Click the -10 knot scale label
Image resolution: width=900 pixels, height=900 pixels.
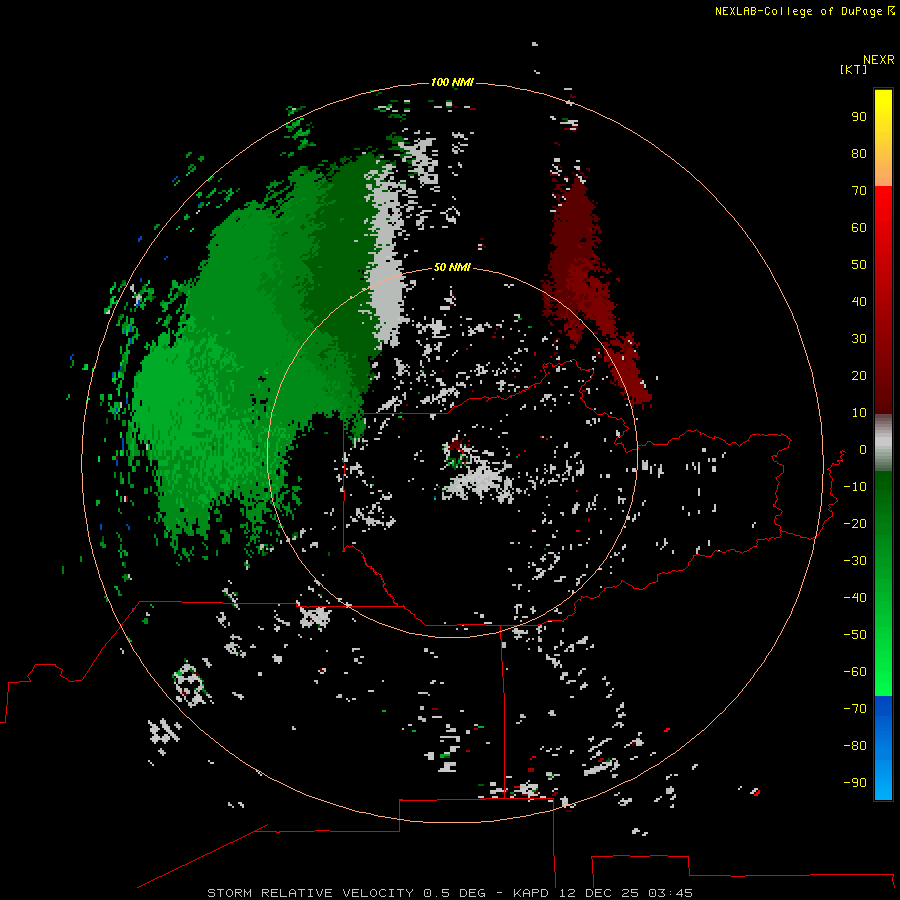(855, 487)
